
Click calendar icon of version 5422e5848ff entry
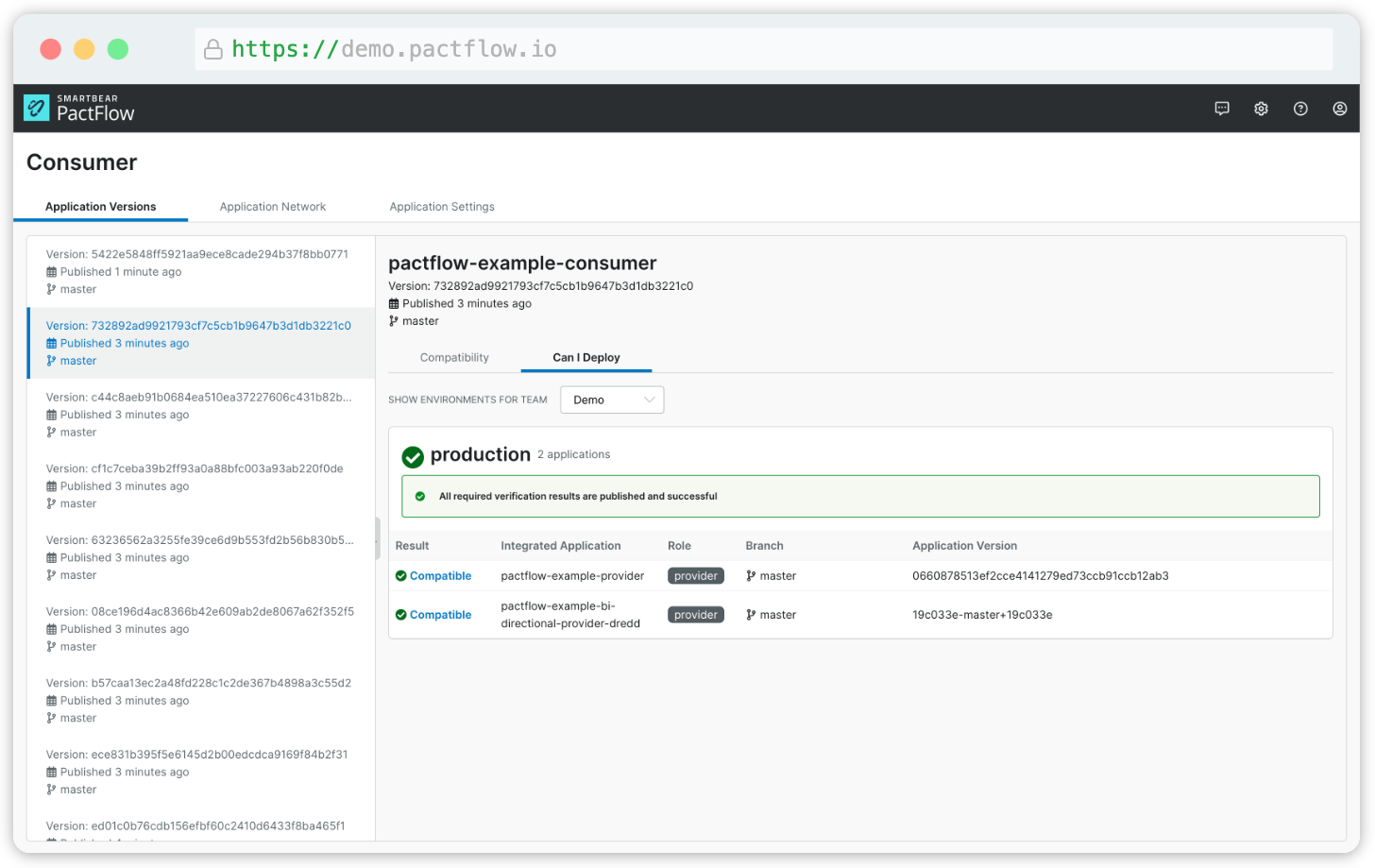click(51, 272)
